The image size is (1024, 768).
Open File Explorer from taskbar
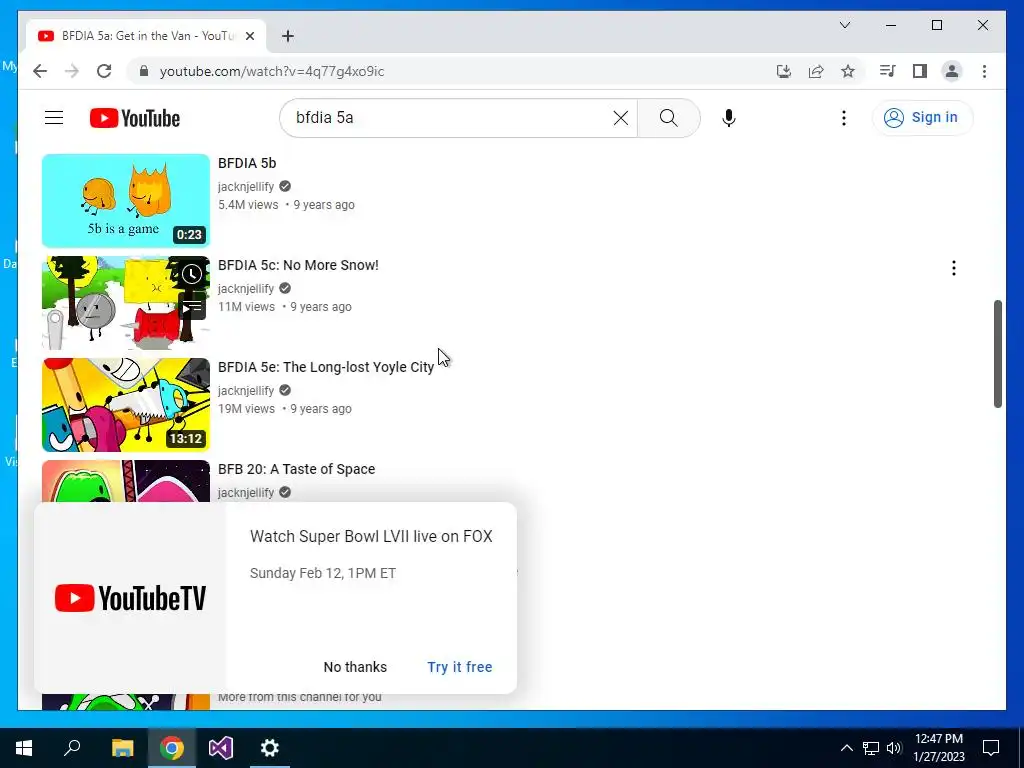pyautogui.click(x=122, y=748)
